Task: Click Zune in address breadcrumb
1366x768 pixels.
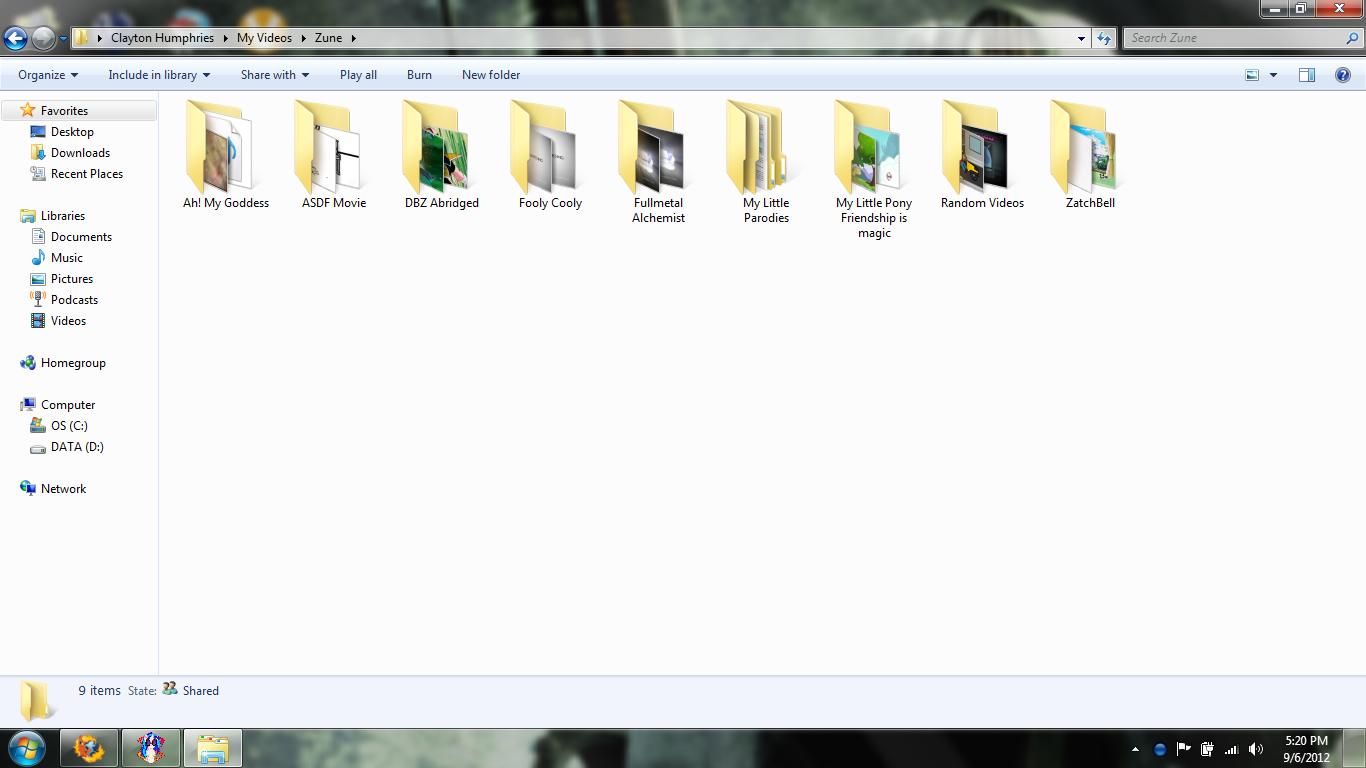Action: [x=328, y=38]
